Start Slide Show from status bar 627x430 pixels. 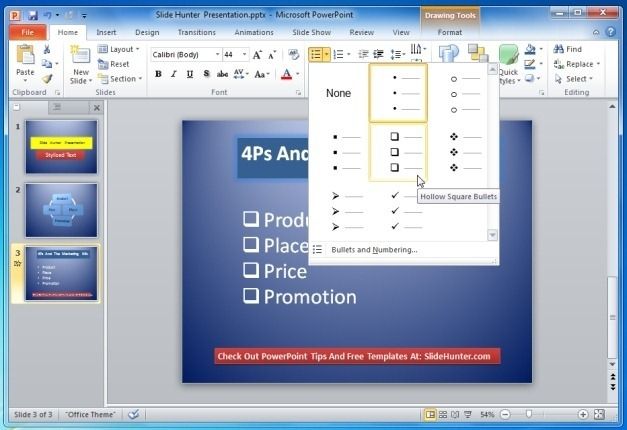click(x=468, y=415)
